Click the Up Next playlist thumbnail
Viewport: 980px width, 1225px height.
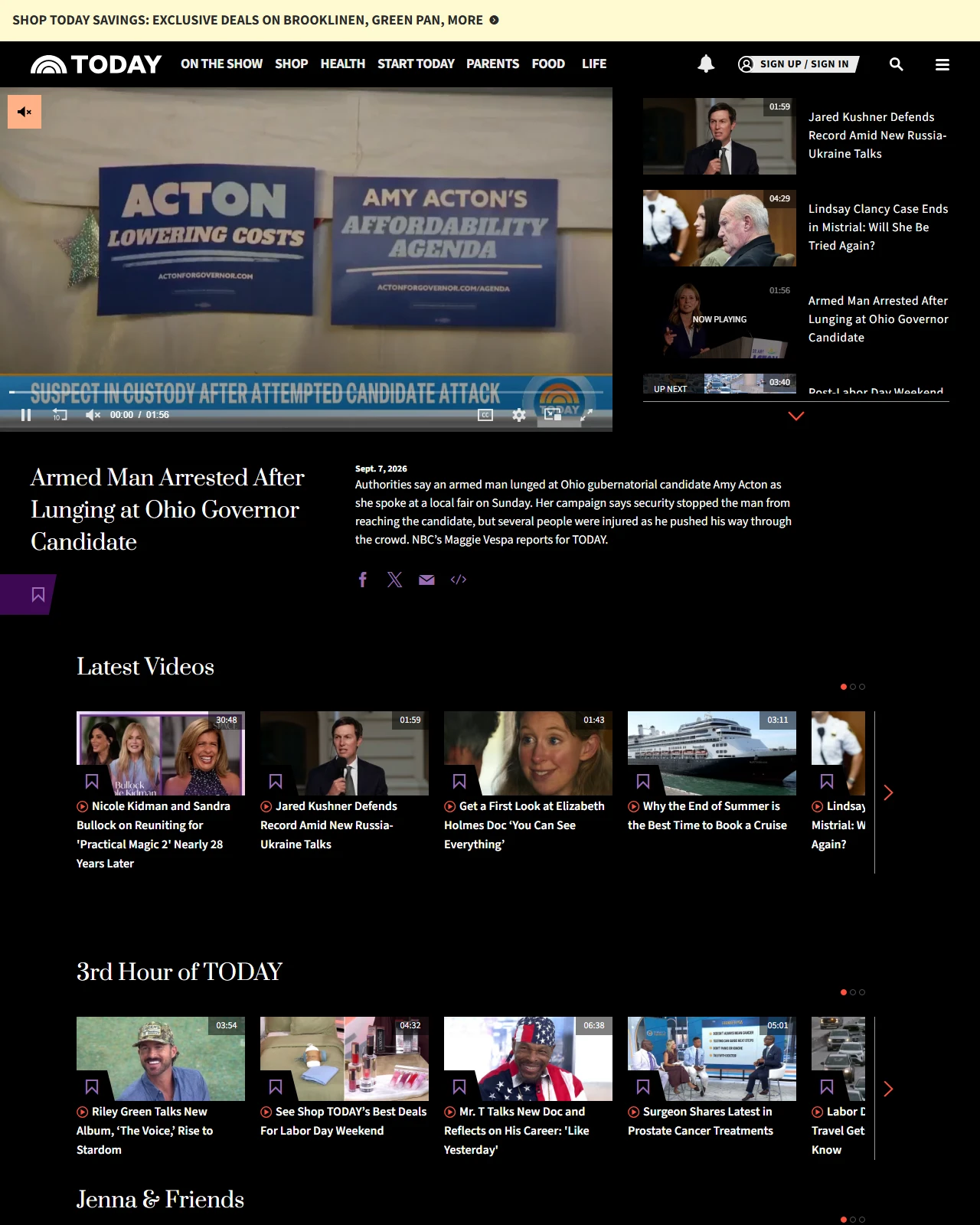[x=720, y=384]
